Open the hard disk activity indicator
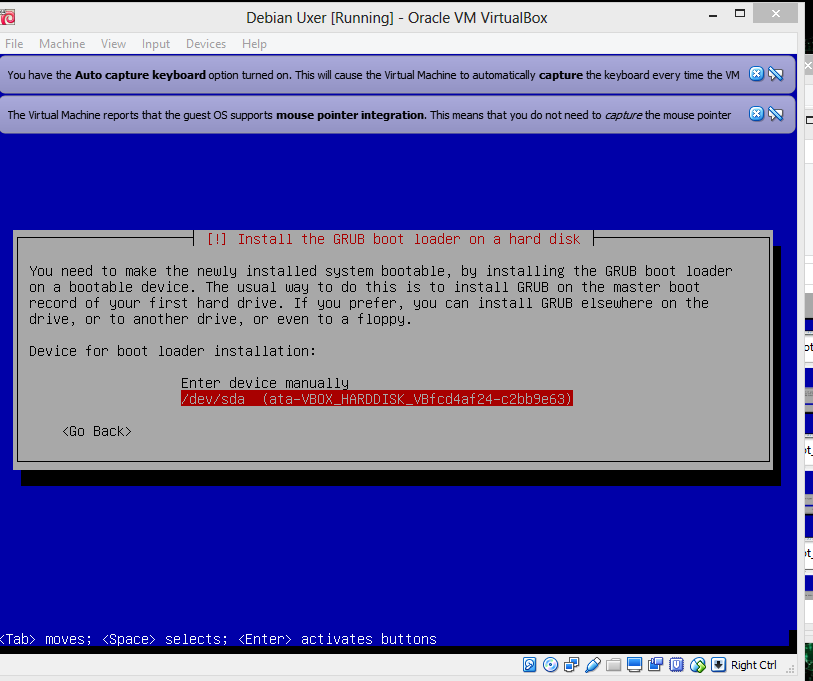The width and height of the screenshot is (813, 681). 529,664
